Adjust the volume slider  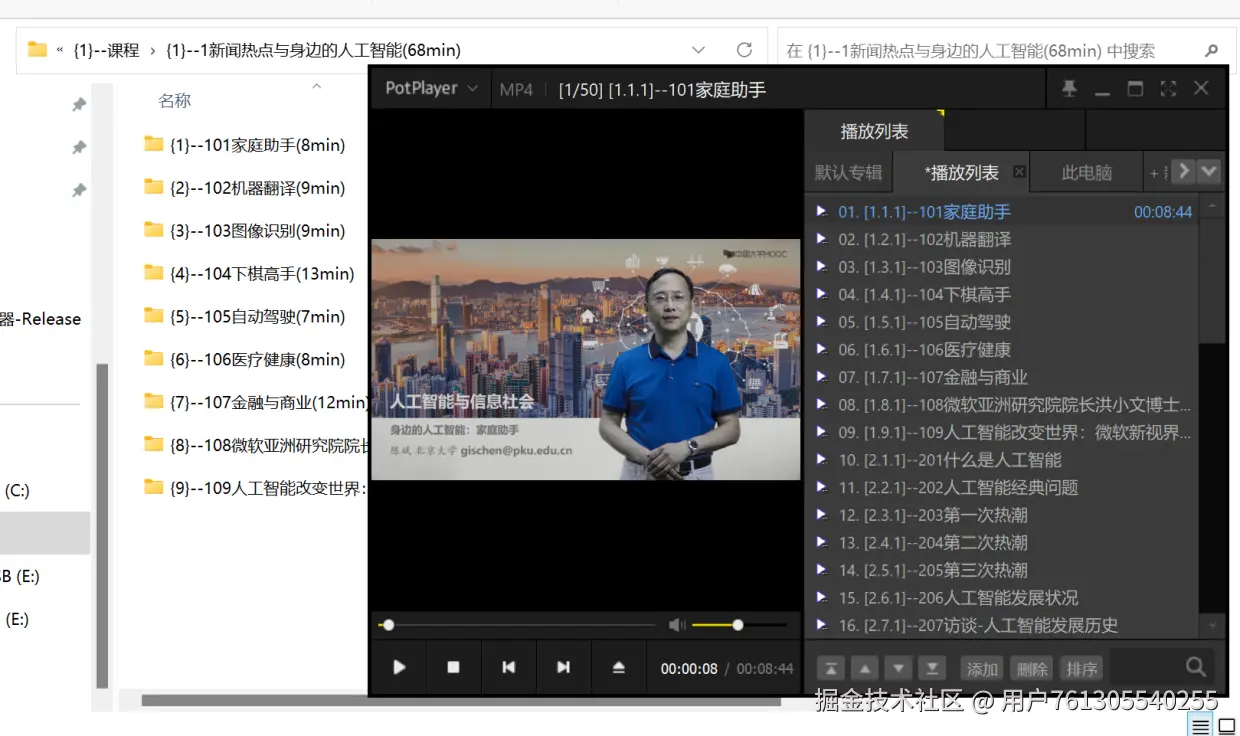[x=739, y=625]
